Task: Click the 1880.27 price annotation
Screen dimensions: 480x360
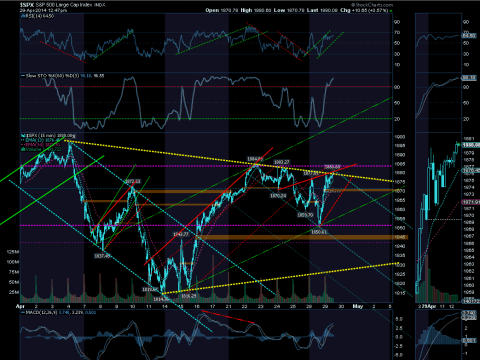Action: point(282,162)
